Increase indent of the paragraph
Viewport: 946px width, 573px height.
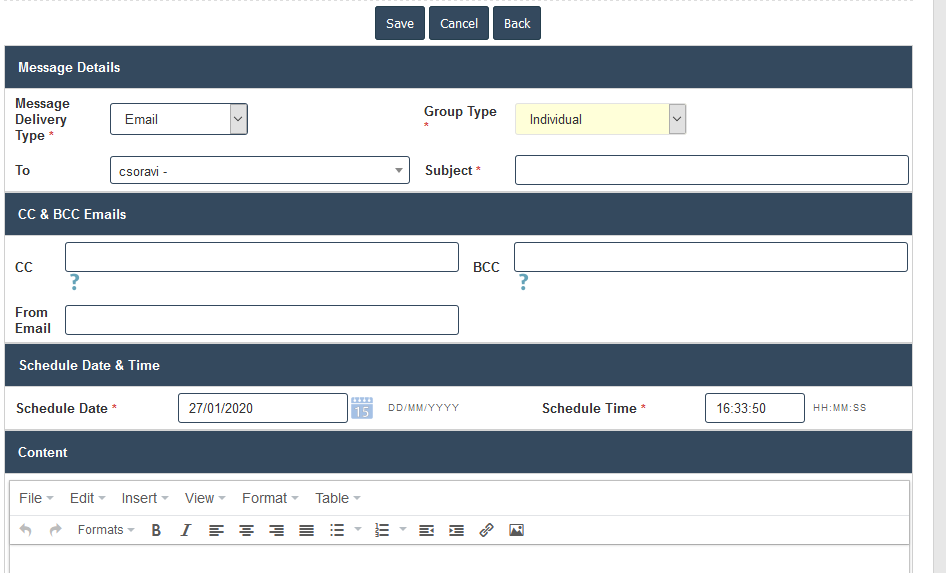tap(456, 530)
